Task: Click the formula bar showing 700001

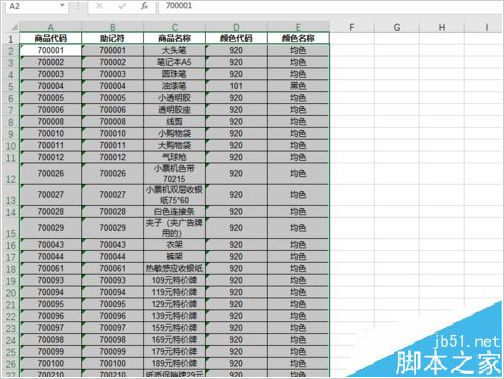Action: [x=330, y=6]
